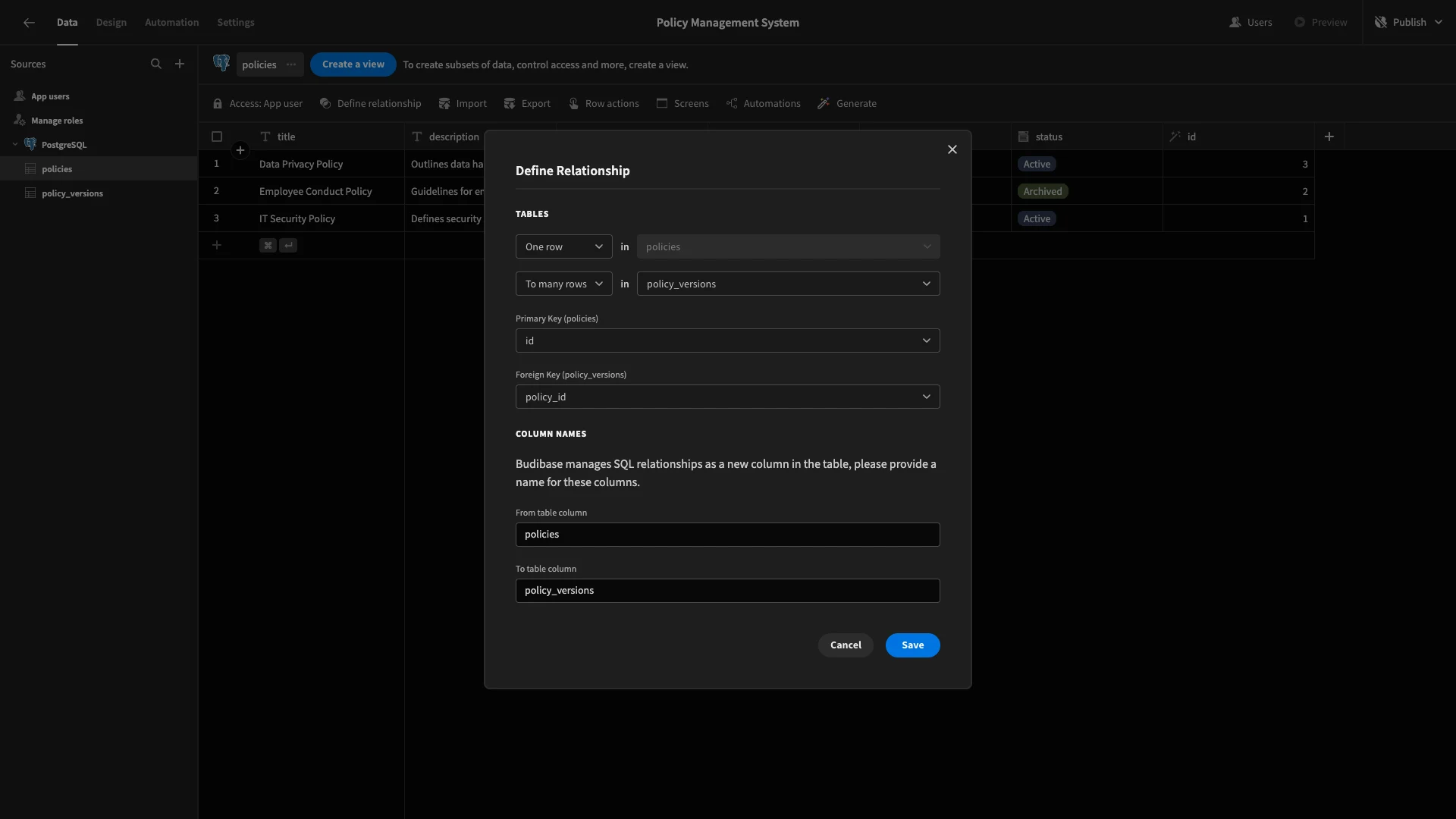This screenshot has height=819, width=1456.
Task: Click the Active status in row 1
Action: [x=1037, y=164]
